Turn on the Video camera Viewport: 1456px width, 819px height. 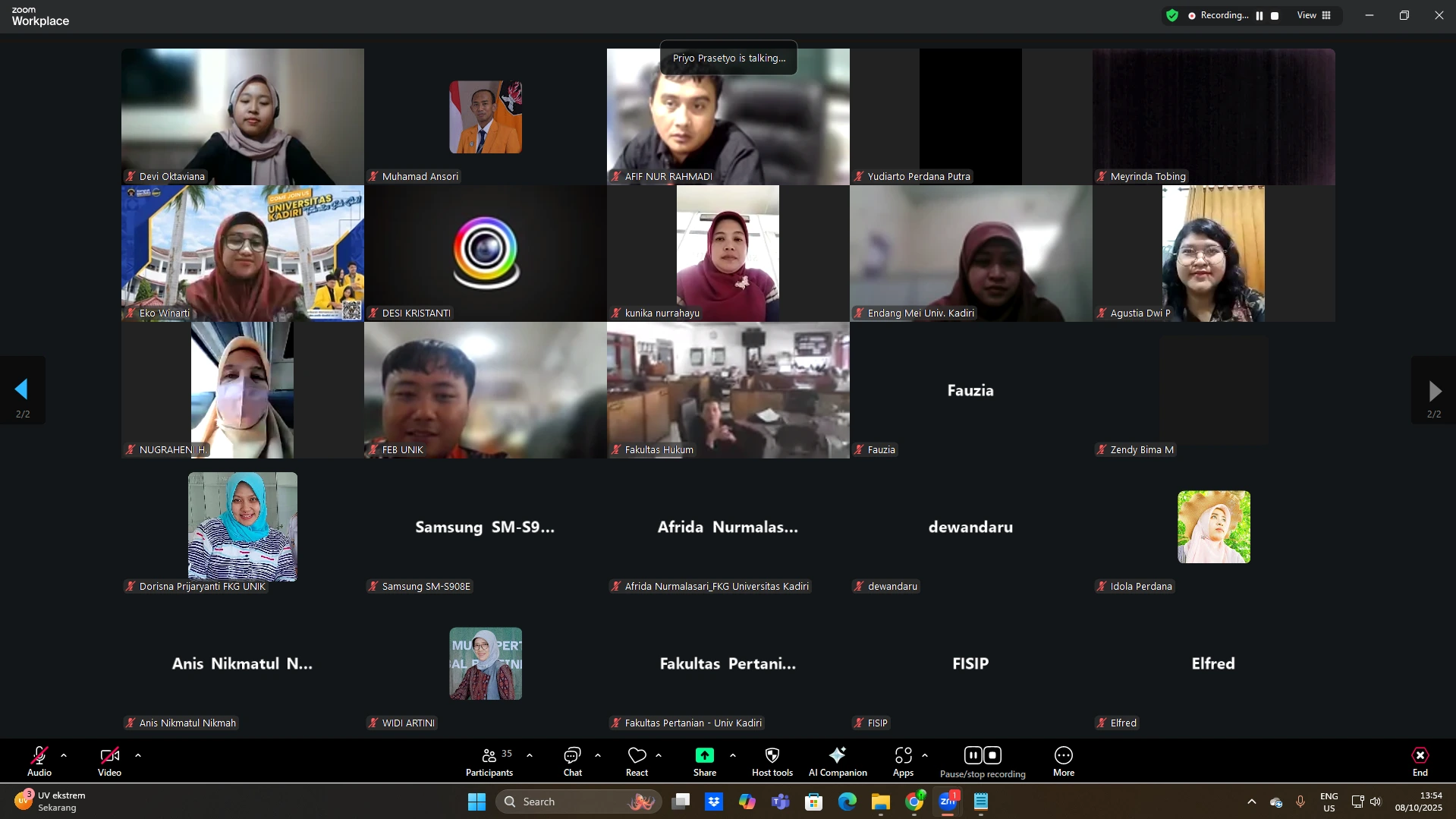[x=109, y=761]
